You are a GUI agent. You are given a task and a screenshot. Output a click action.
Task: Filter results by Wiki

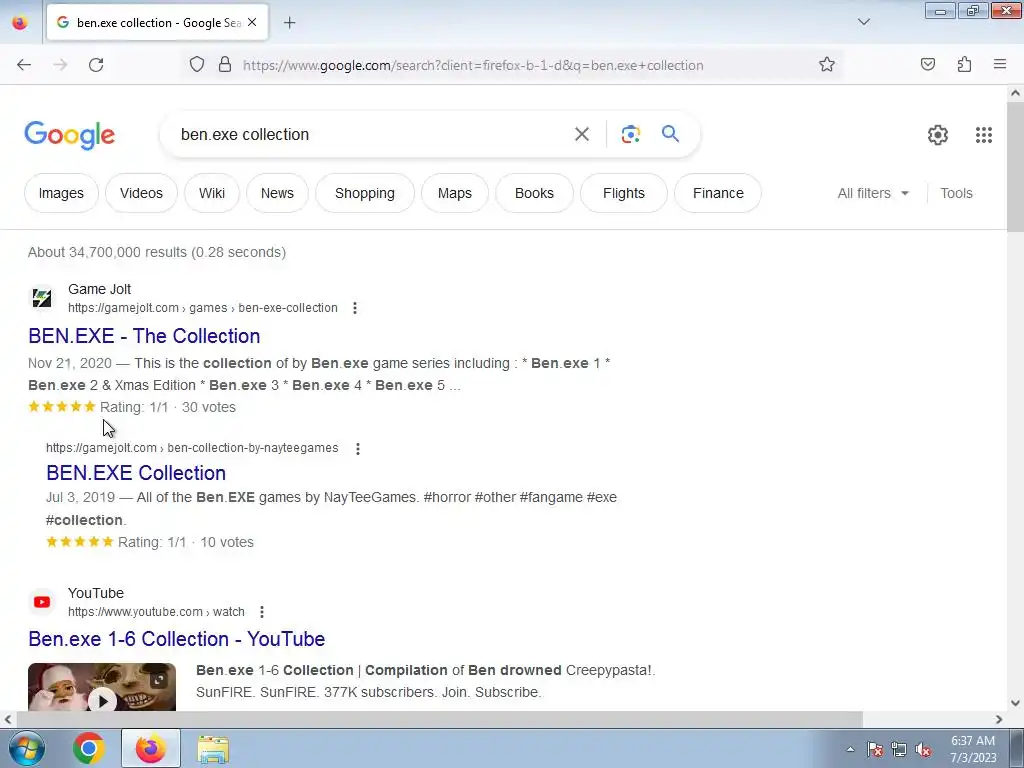click(x=212, y=193)
